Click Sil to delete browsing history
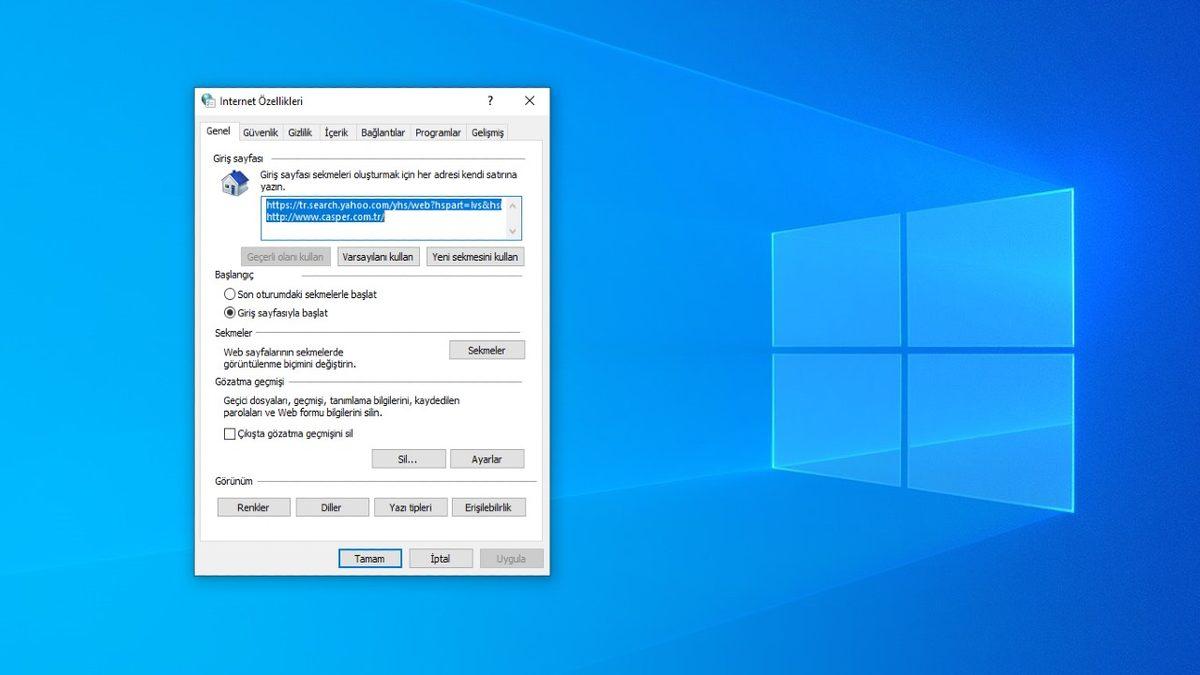 tap(408, 458)
